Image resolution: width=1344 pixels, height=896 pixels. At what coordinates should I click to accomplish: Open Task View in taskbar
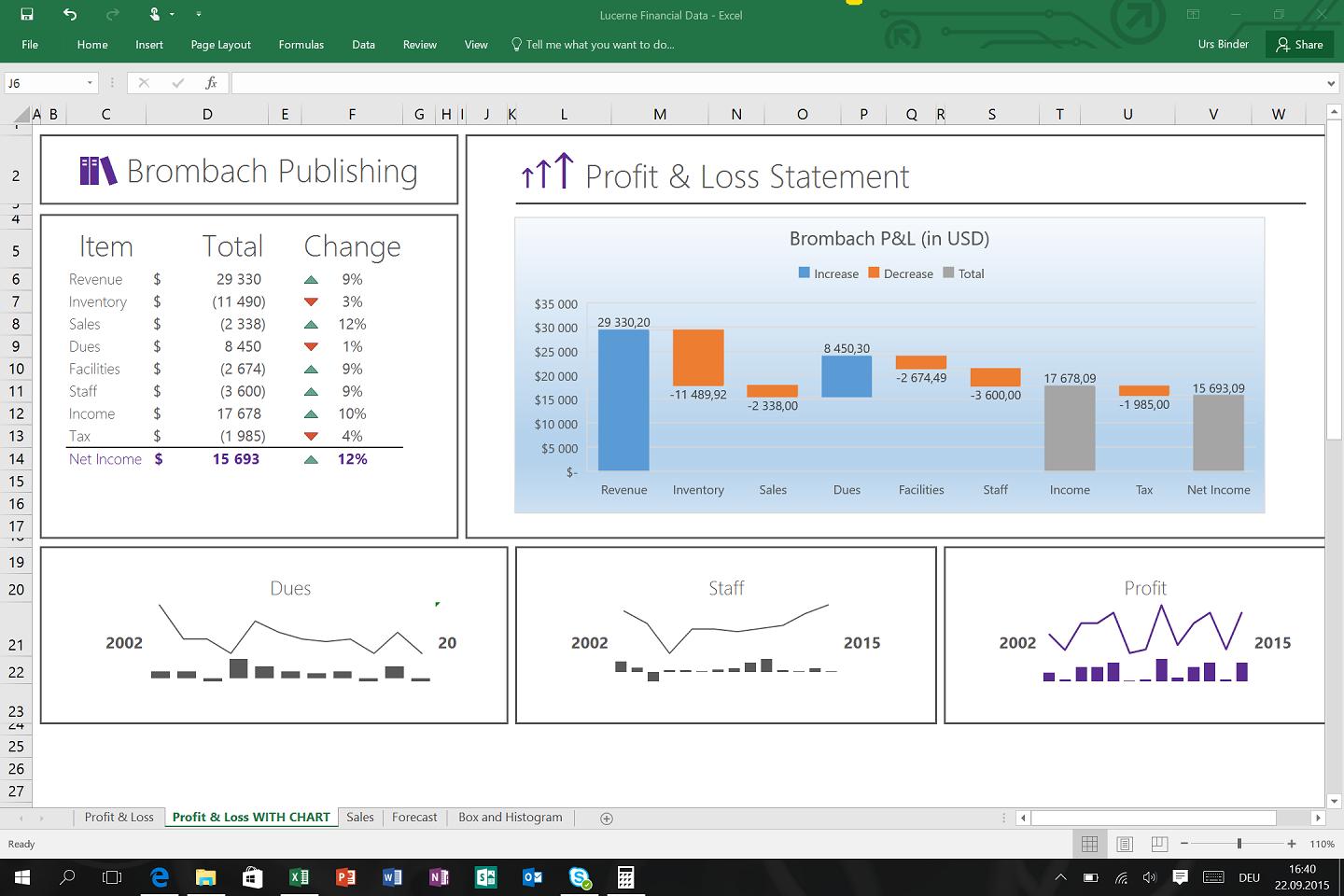click(x=112, y=877)
